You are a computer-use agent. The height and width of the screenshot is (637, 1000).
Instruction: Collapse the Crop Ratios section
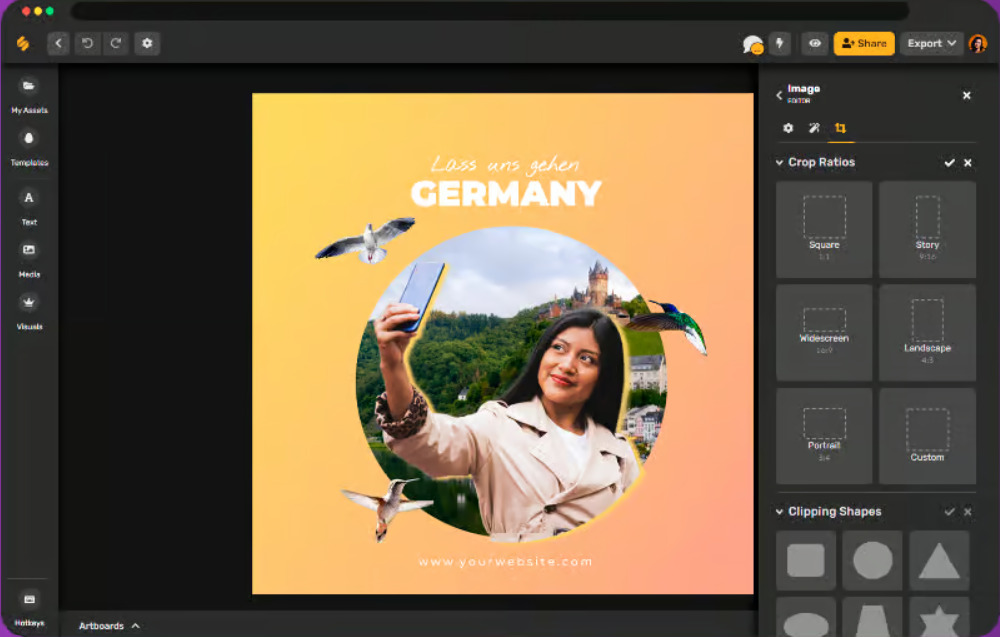(x=780, y=162)
